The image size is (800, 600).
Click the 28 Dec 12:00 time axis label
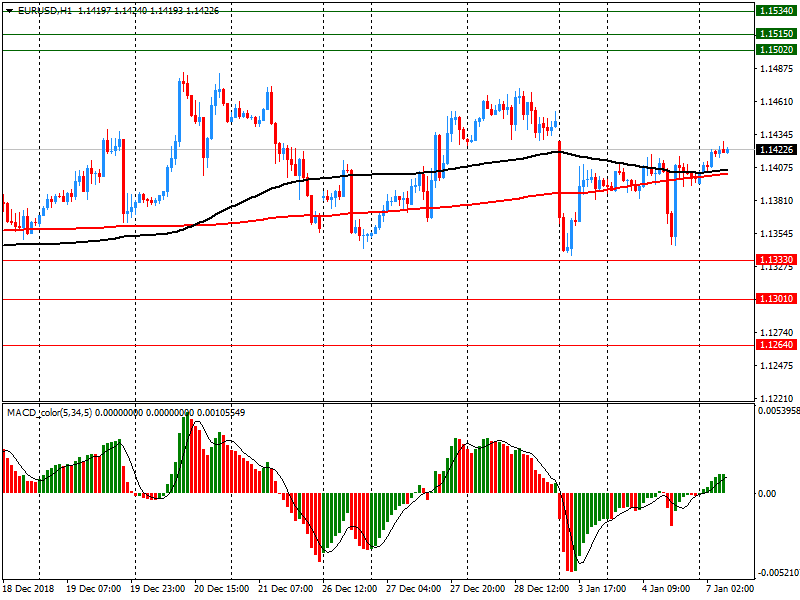pyautogui.click(x=542, y=590)
